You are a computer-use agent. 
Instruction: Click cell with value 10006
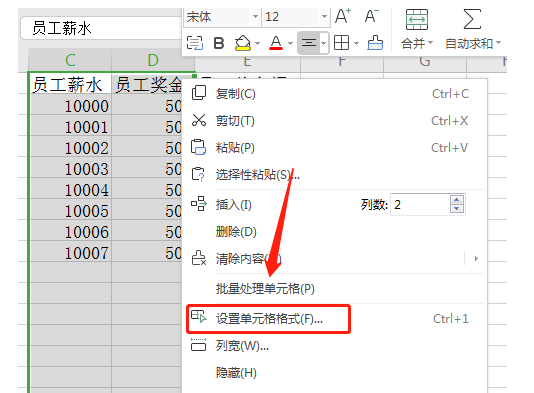pyautogui.click(x=71, y=230)
